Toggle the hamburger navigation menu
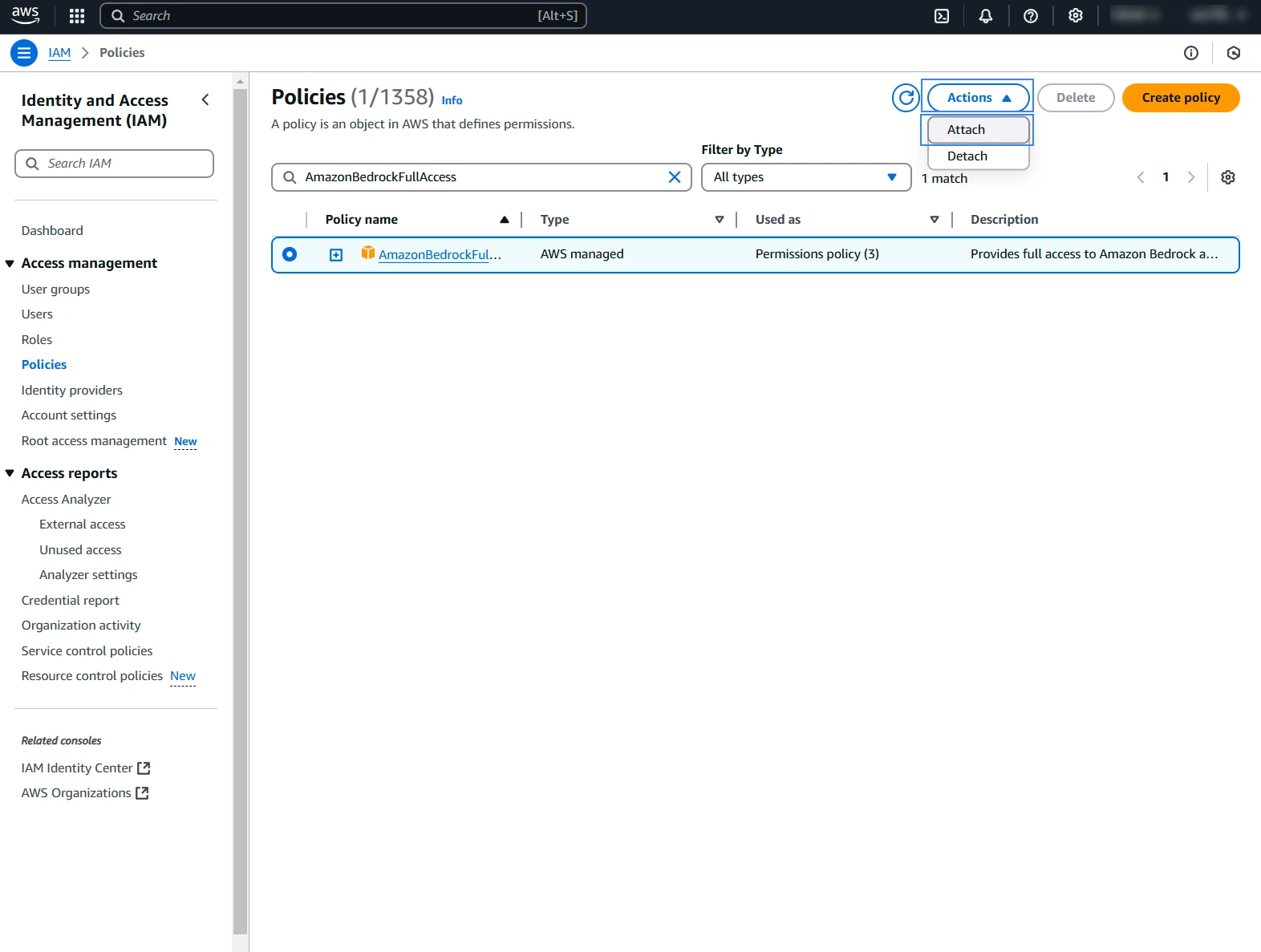The image size is (1261, 952). pos(24,53)
